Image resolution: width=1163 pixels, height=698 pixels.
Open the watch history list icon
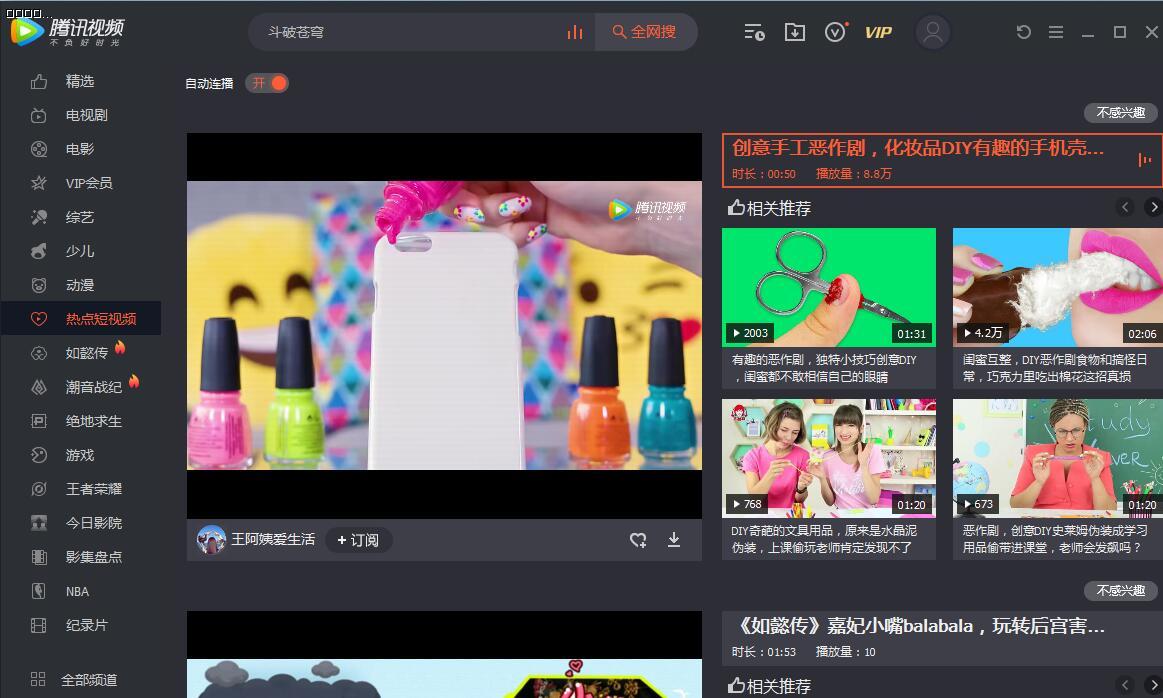click(x=754, y=32)
